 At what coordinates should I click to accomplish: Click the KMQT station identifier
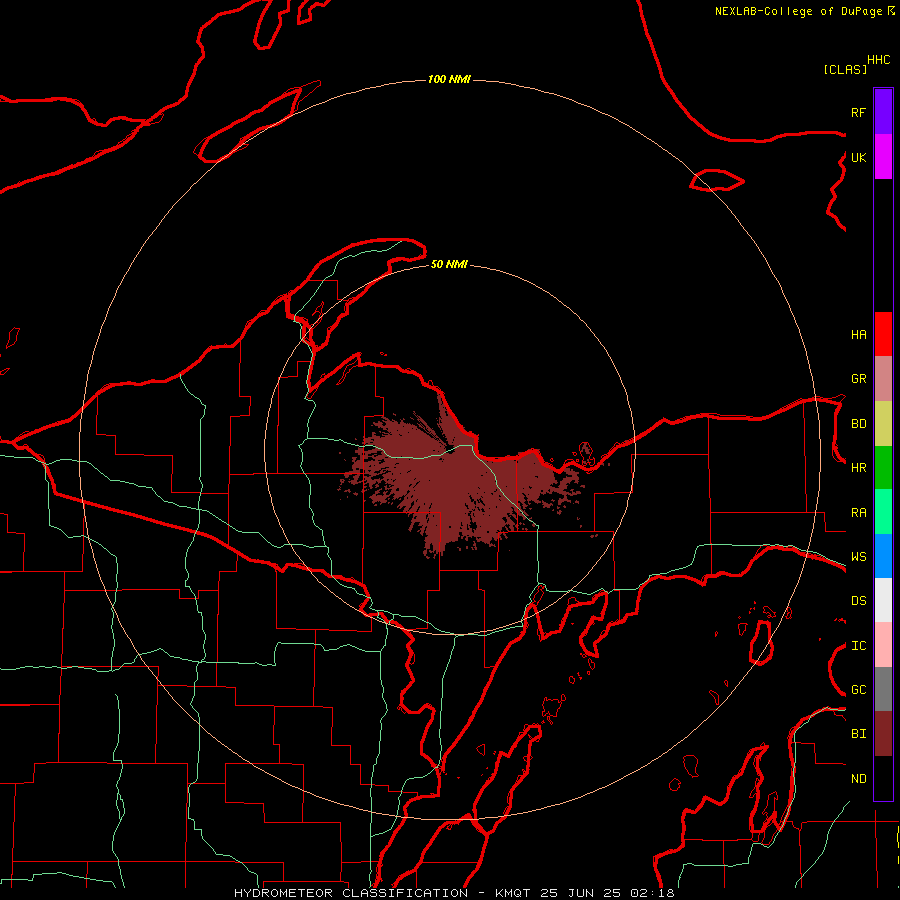(513, 893)
